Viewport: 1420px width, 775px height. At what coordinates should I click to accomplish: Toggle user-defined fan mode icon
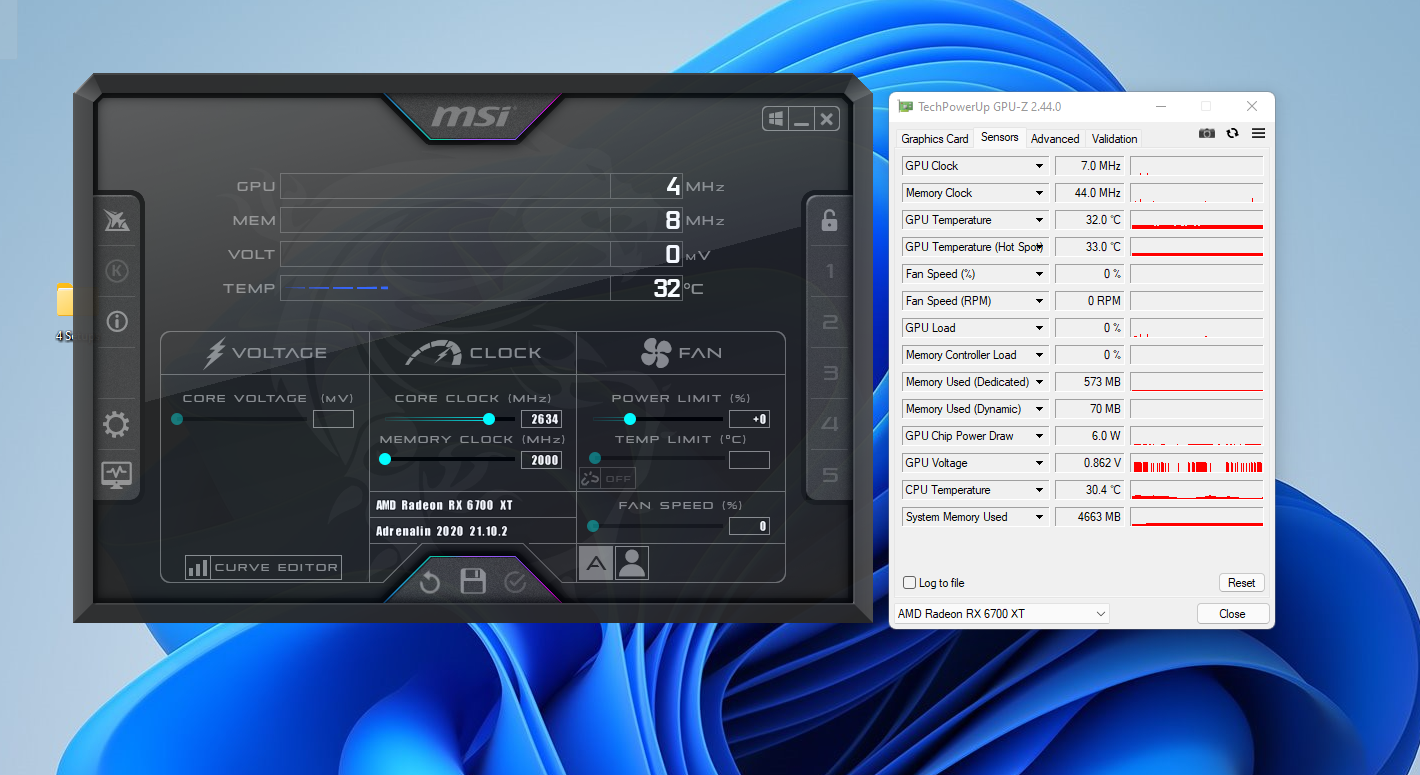pyautogui.click(x=631, y=563)
